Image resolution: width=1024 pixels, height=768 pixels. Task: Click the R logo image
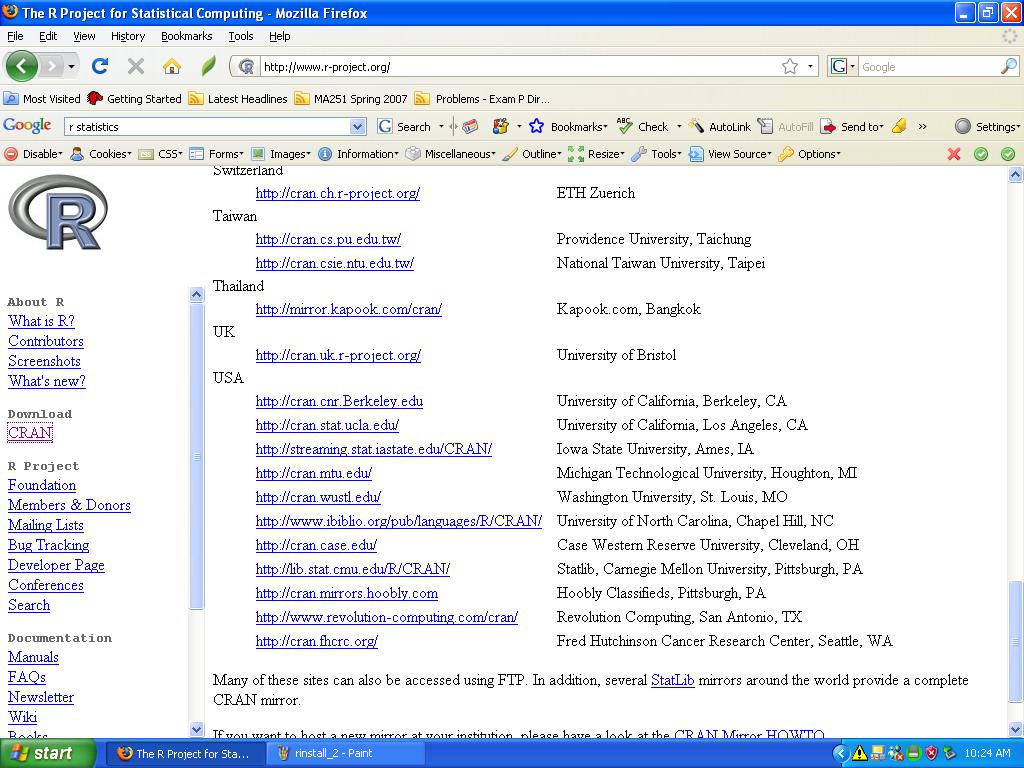coord(57,213)
